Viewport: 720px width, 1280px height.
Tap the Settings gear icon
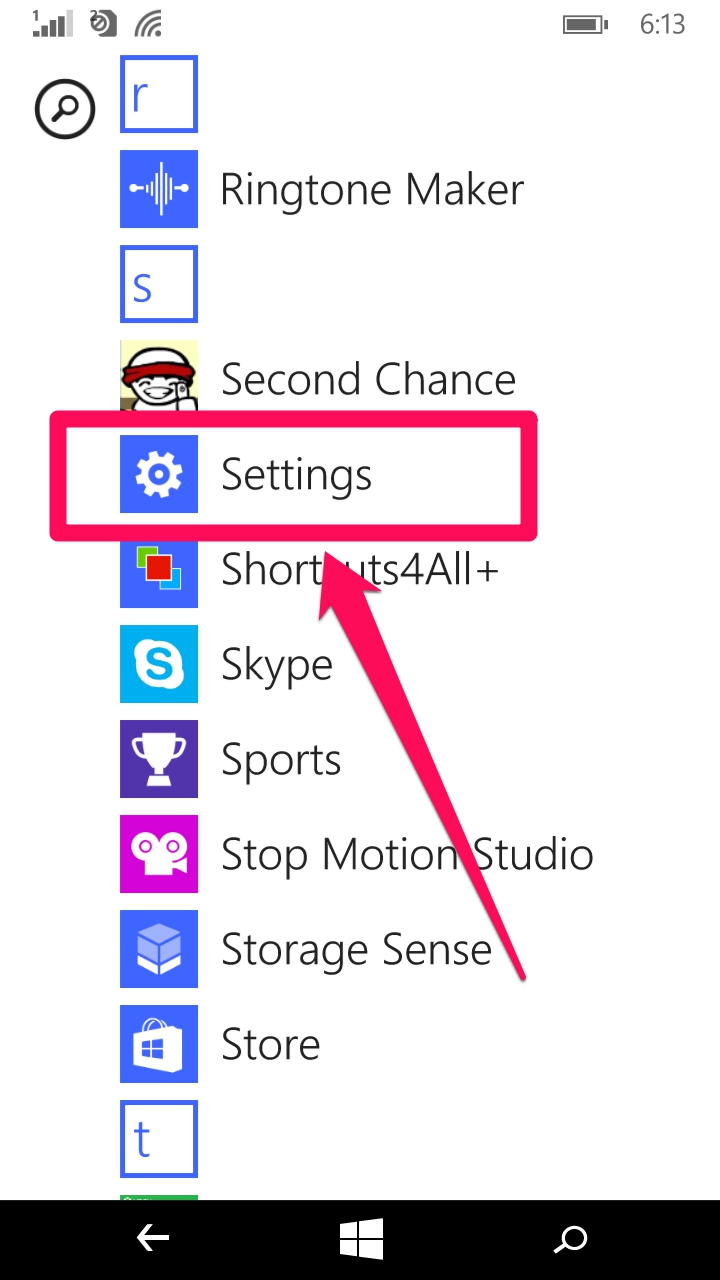pos(159,474)
